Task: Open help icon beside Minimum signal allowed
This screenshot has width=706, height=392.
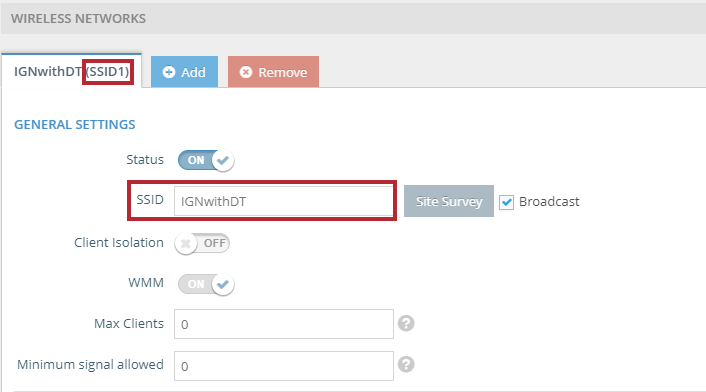Action: click(x=406, y=364)
